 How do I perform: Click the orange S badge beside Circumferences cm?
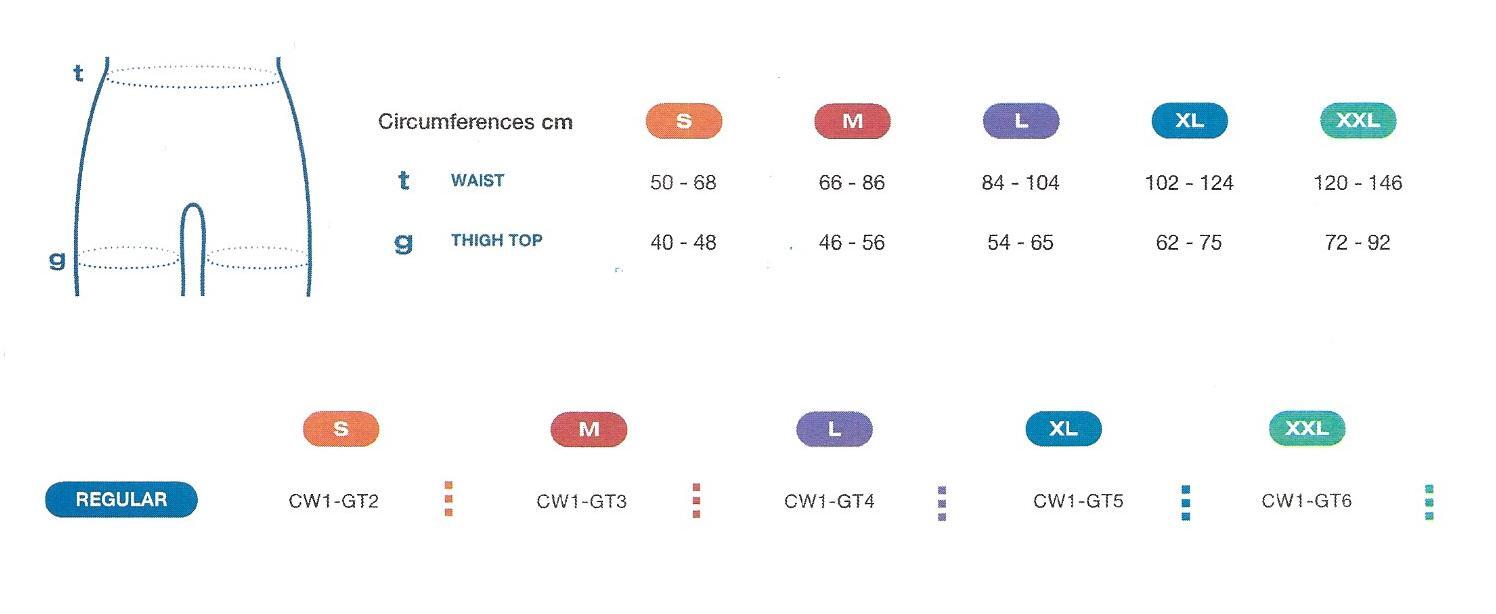pyautogui.click(x=684, y=121)
